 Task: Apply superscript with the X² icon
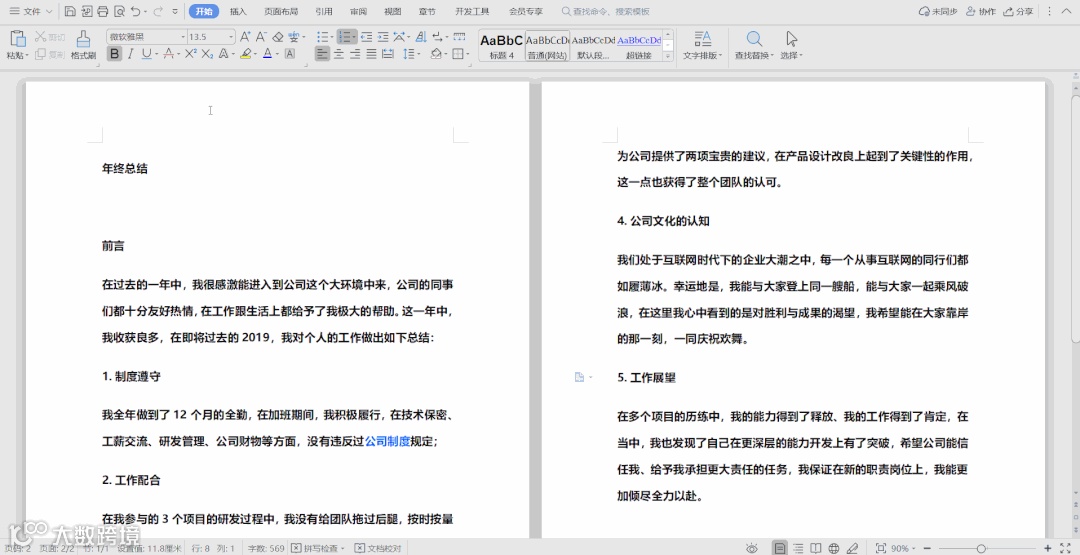(x=191, y=54)
